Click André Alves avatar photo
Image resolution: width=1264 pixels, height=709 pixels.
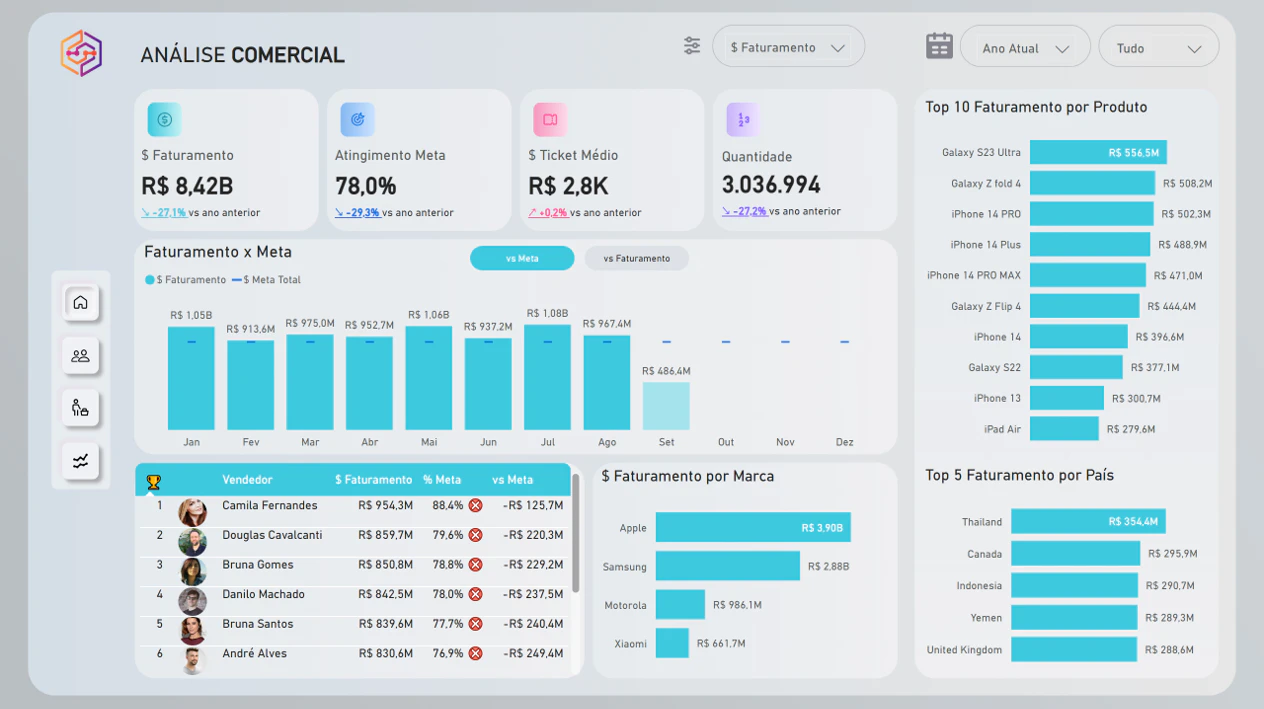pos(192,660)
